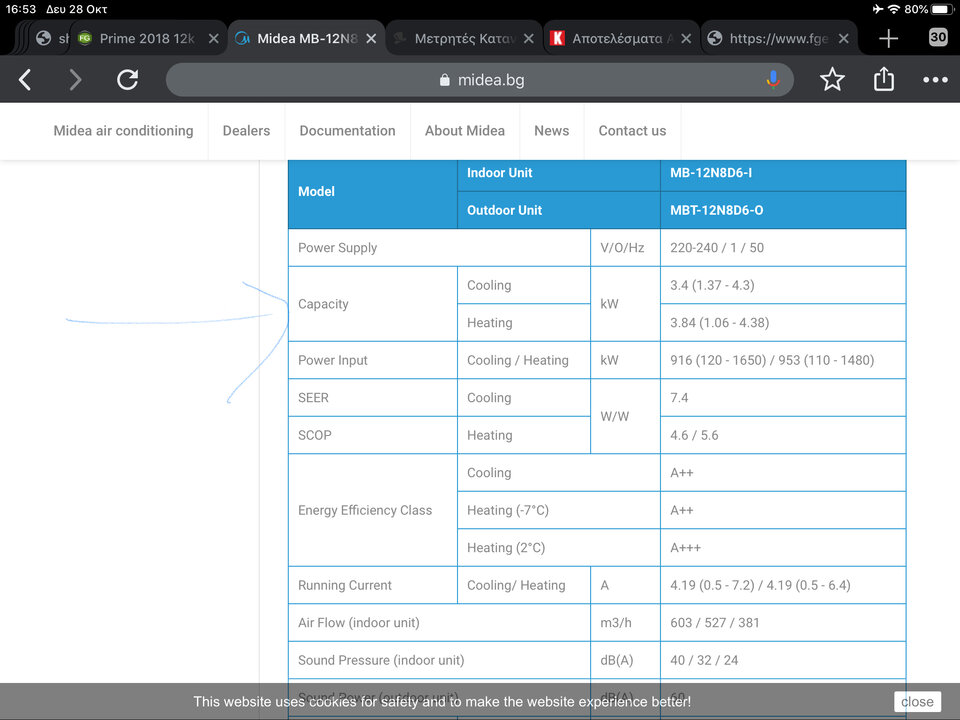Close the Μετρητές Κατανάλωσης tab
960x720 pixels.
click(x=528, y=39)
